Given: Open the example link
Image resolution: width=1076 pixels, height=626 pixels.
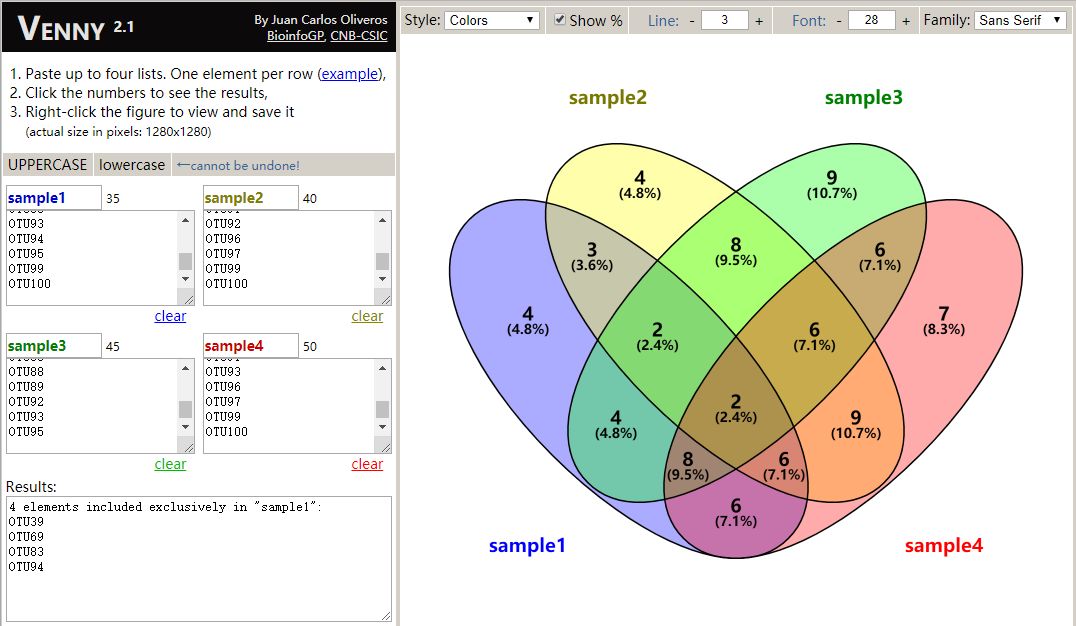Looking at the screenshot, I should click(349, 74).
